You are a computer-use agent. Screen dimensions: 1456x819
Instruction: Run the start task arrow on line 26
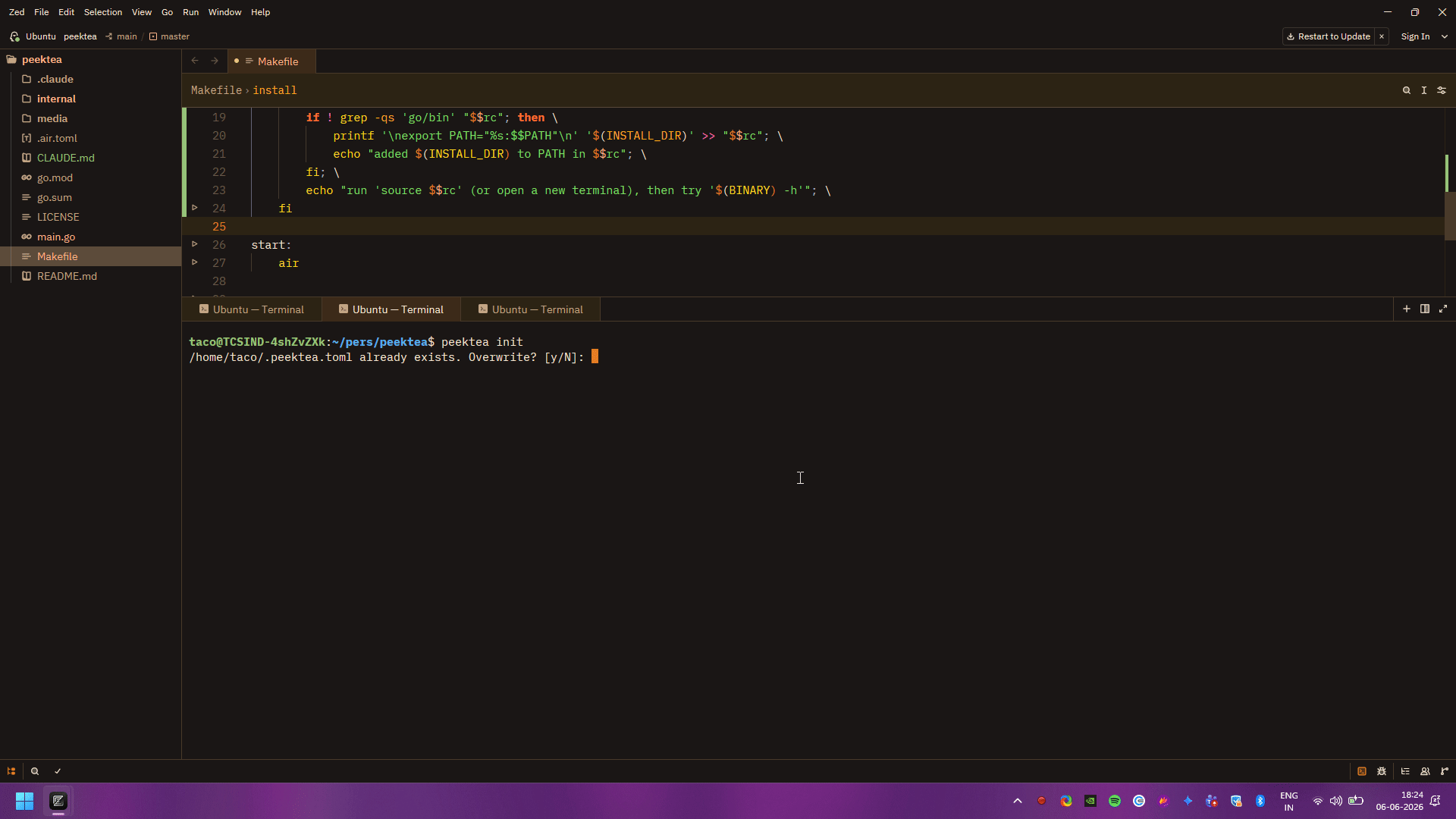point(195,244)
